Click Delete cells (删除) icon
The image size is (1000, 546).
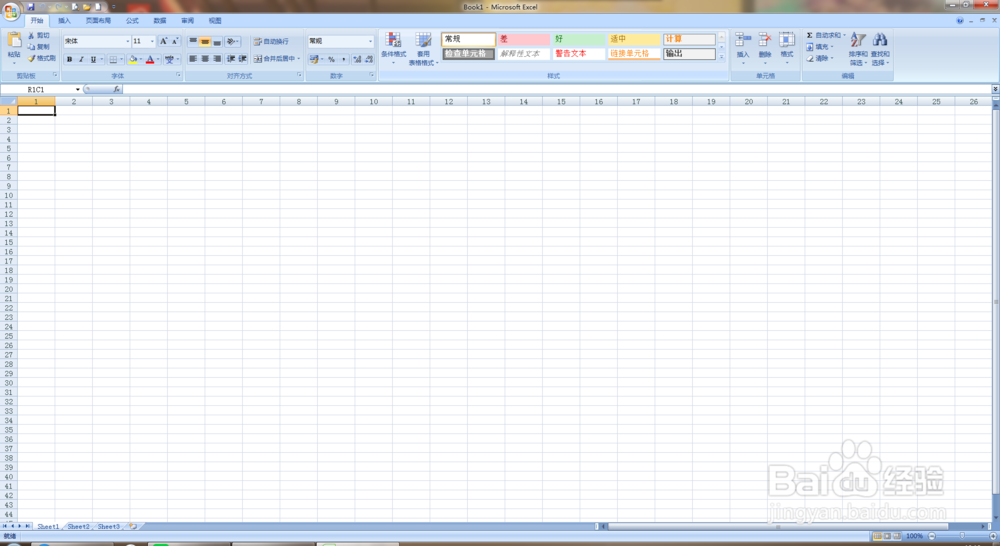(765, 46)
